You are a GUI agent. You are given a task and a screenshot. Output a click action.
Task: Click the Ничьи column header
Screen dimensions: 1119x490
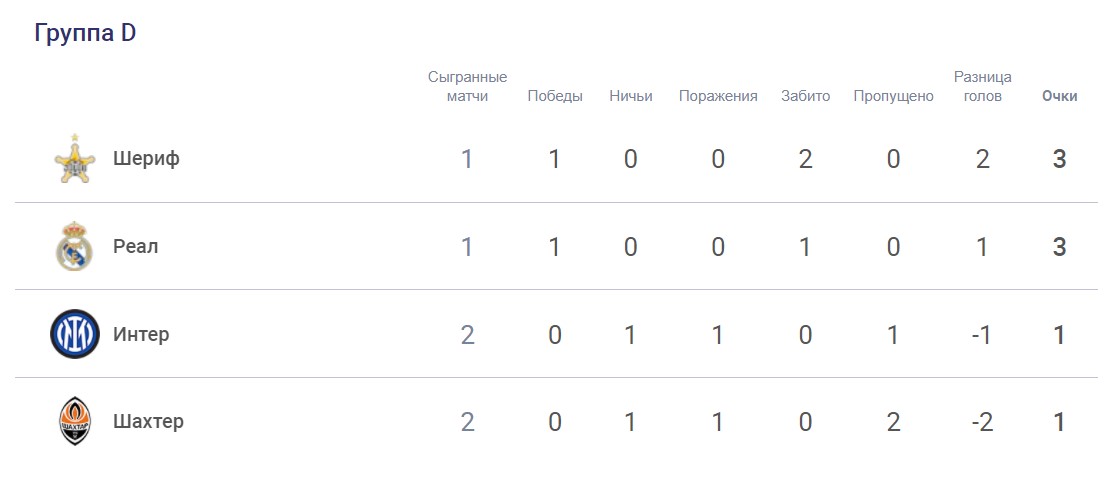pos(631,96)
